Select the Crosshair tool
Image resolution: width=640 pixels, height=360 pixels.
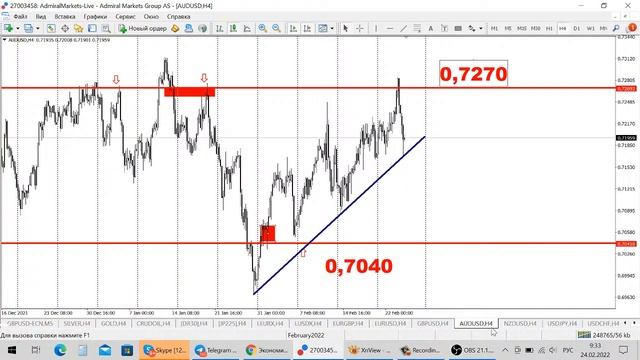[x=360, y=28]
